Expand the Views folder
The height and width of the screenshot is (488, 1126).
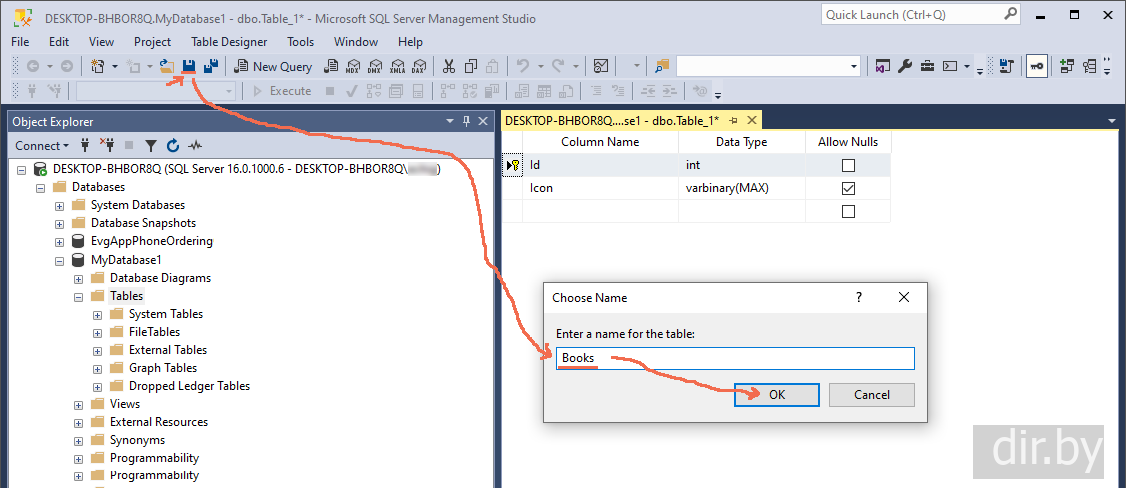click(78, 405)
